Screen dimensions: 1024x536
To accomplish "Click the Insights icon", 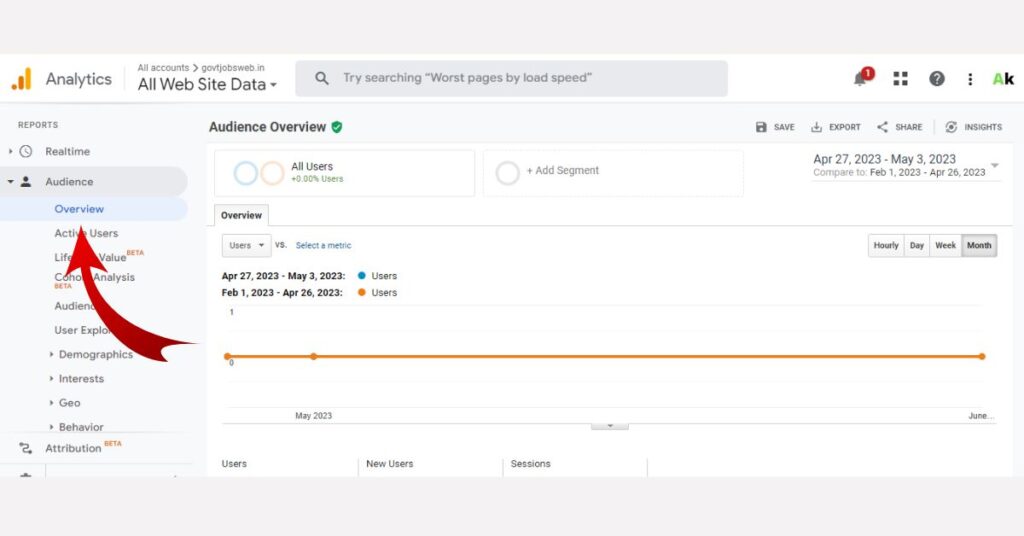I will point(952,127).
